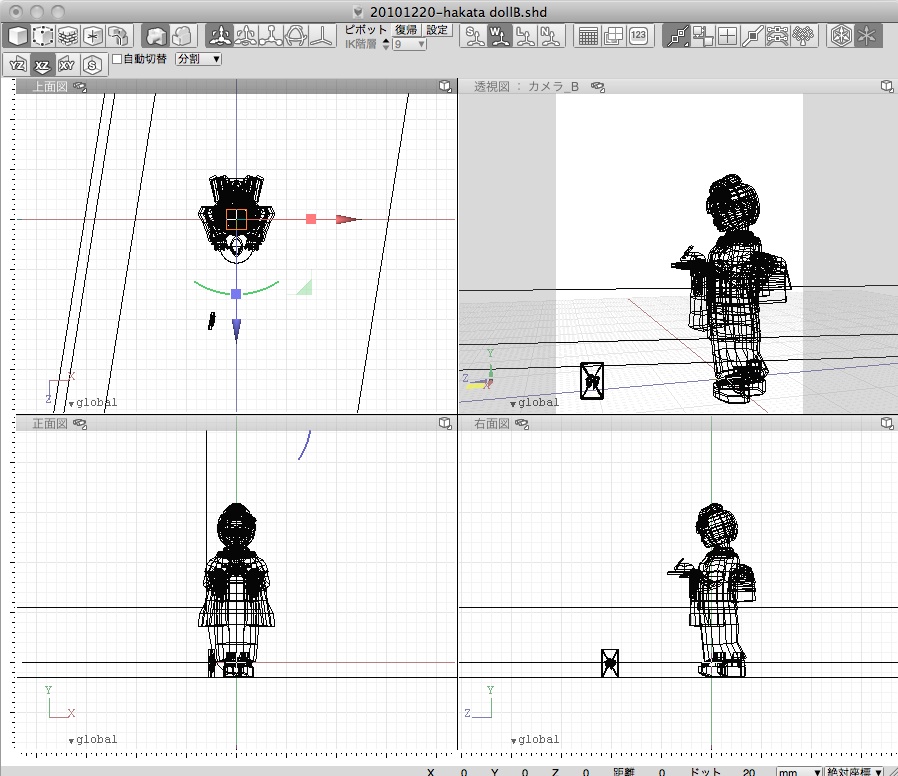Maximize the front view via cube icon
The height and width of the screenshot is (776, 898).
tap(445, 423)
